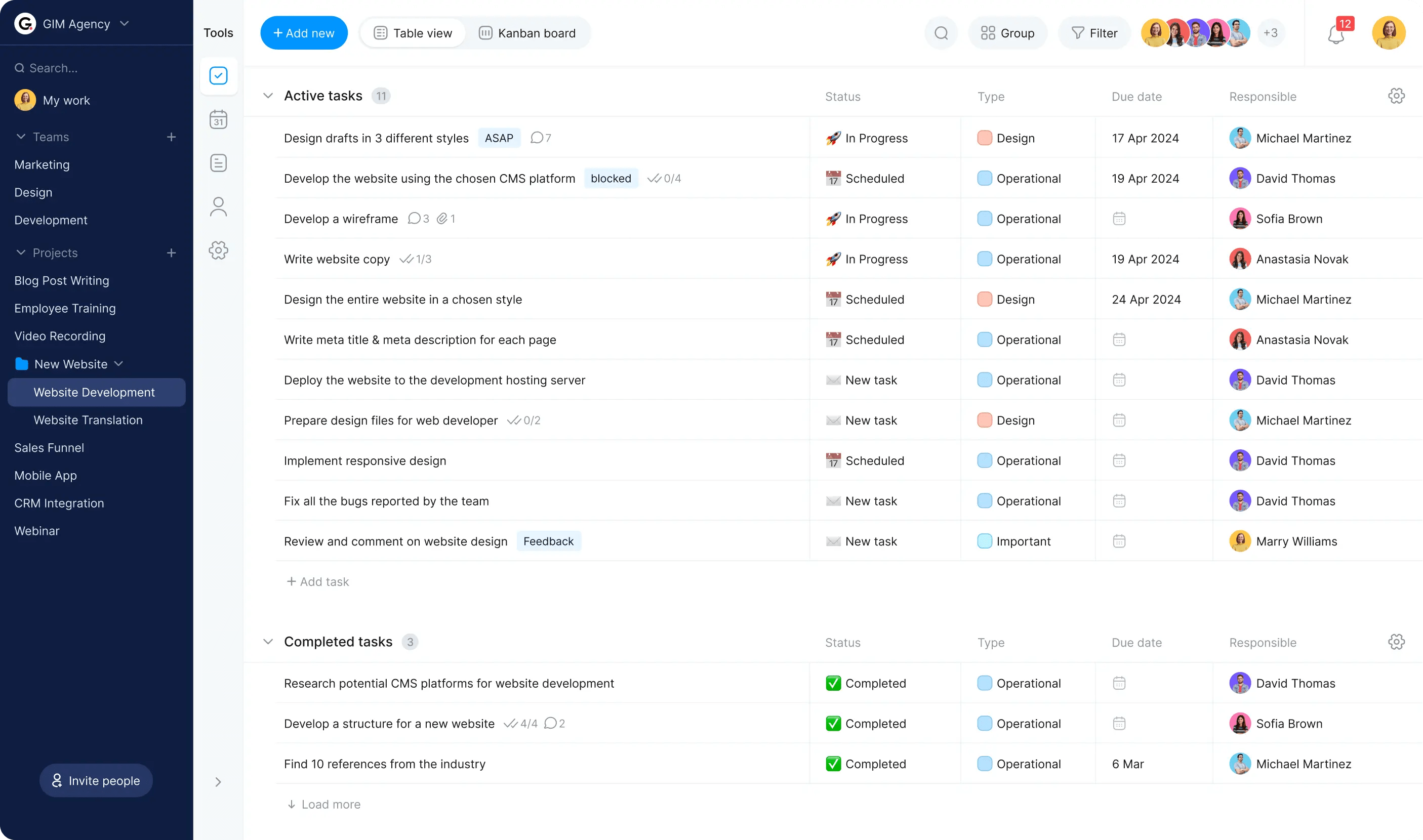Open Completed status of Research potential CMS
This screenshot has width=1423, height=840.
coord(866,683)
